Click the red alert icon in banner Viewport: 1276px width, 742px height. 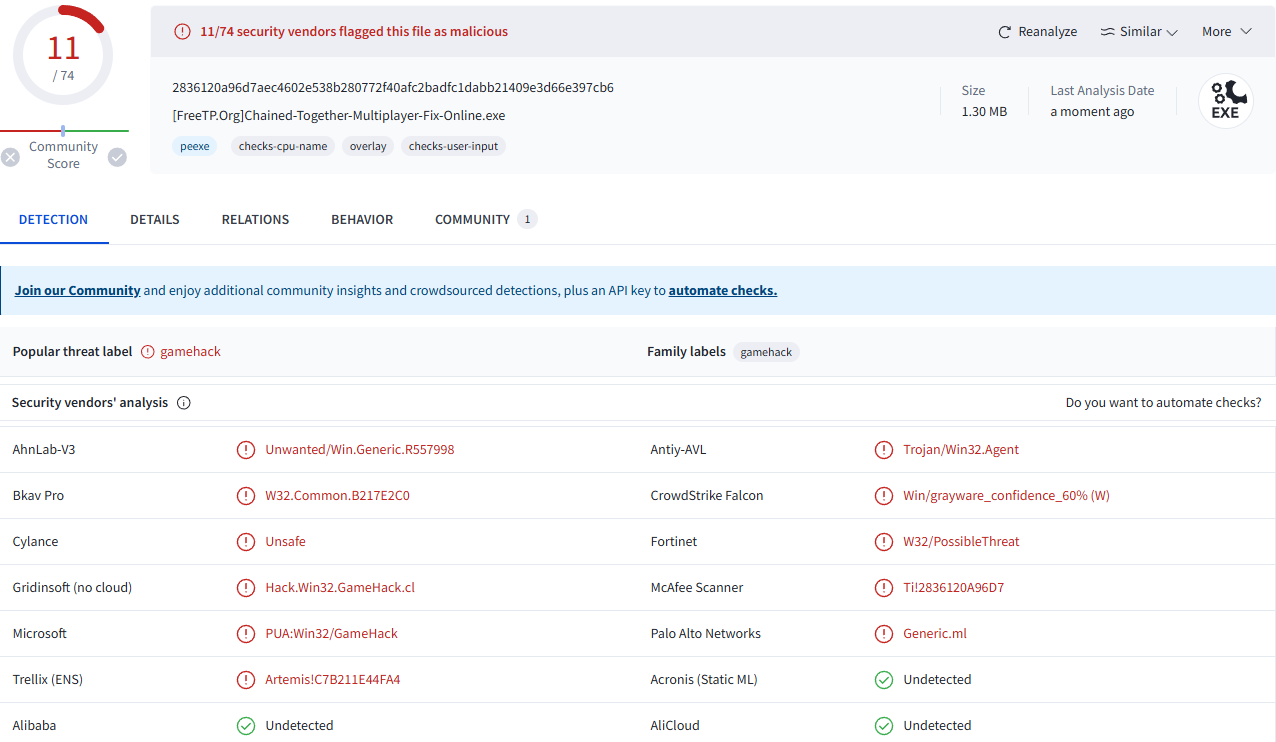[182, 32]
